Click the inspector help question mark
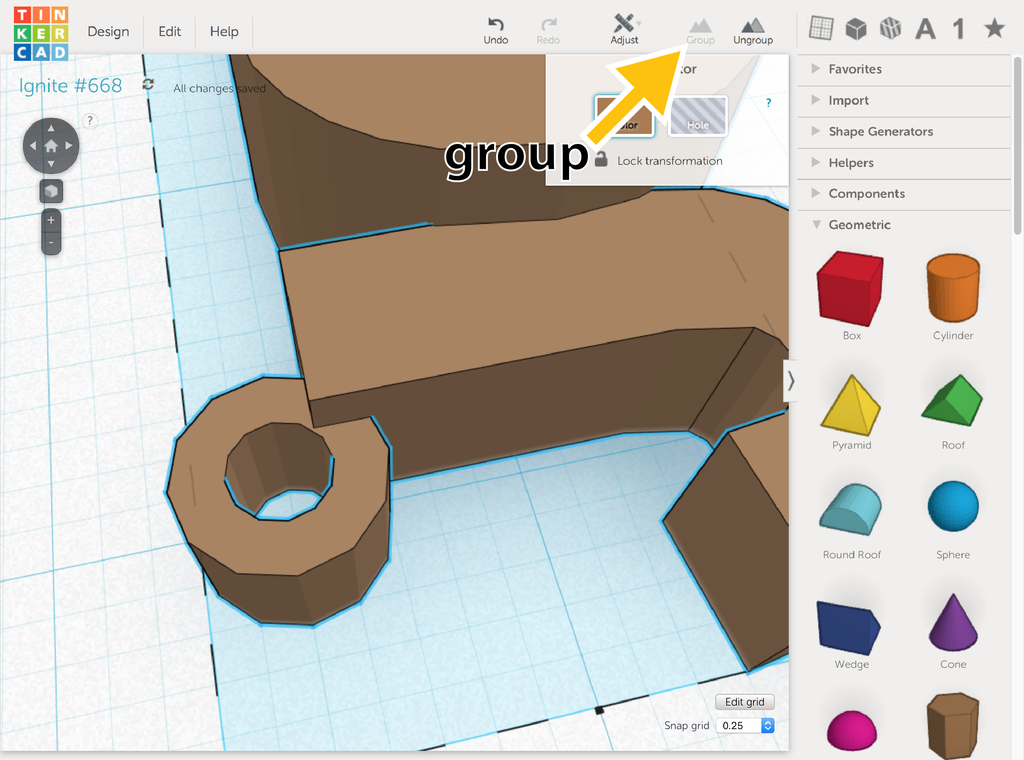Viewport: 1024px width, 760px height. coord(769,103)
